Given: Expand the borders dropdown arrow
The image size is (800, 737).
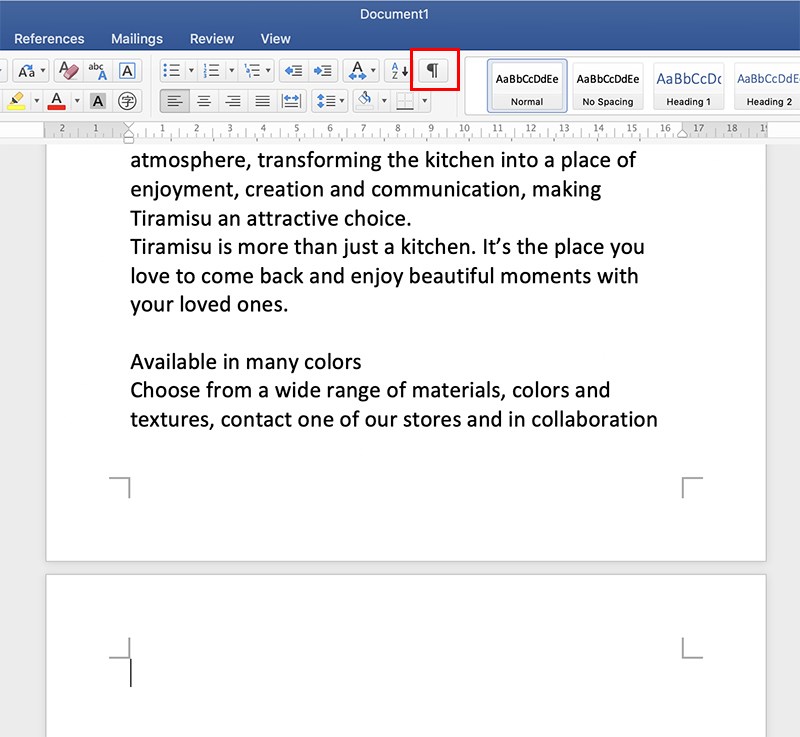Looking at the screenshot, I should click(x=424, y=100).
